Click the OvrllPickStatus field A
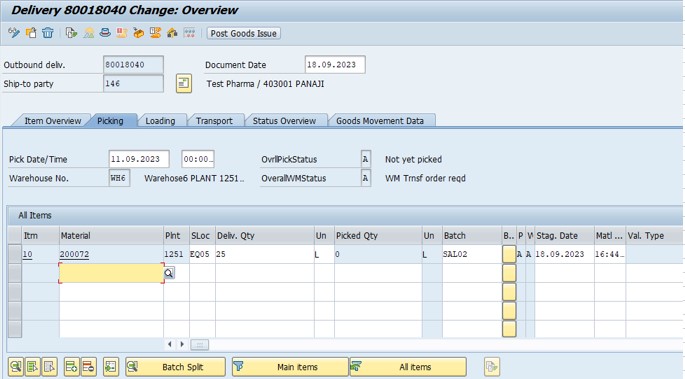 [366, 159]
